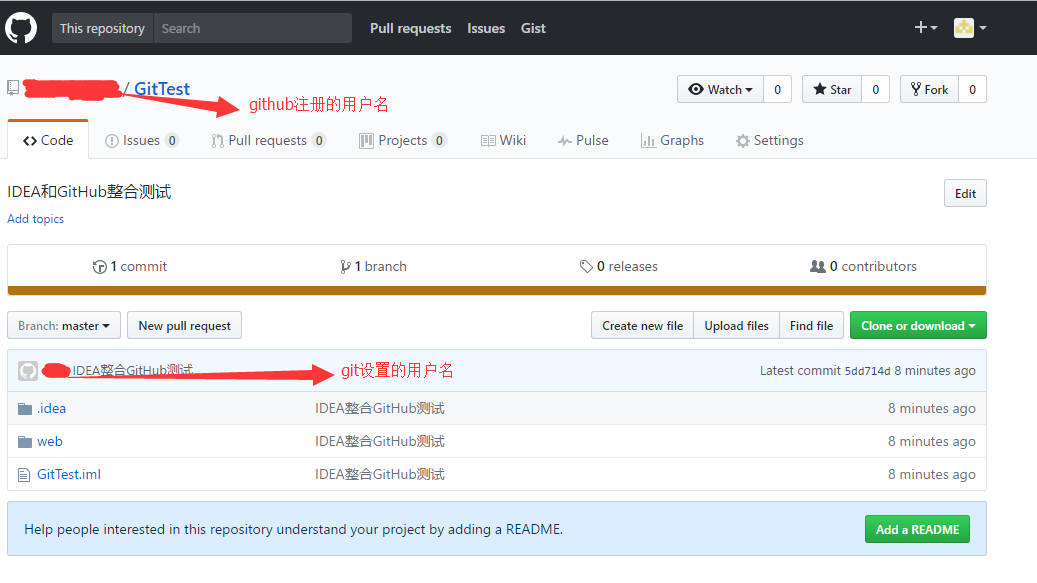The image size is (1037, 583).
Task: Edit the repository description
Action: [965, 193]
